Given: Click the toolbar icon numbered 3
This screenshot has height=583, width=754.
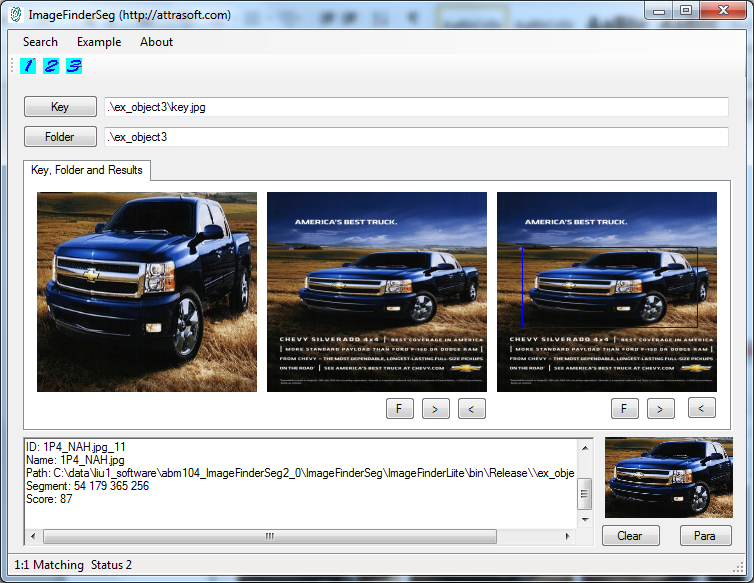Looking at the screenshot, I should coord(74,66).
